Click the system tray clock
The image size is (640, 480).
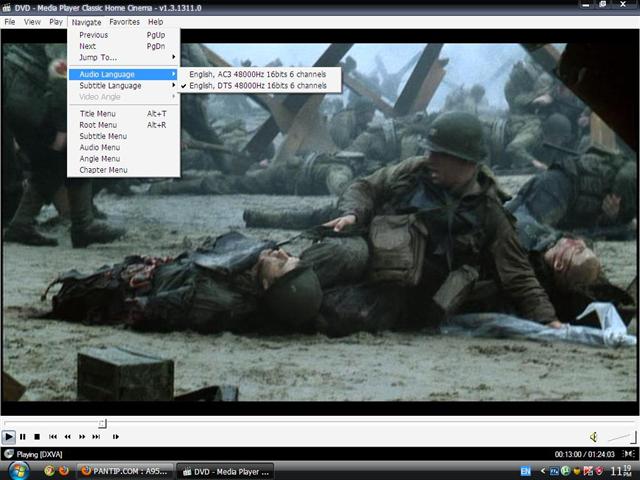[621, 471]
